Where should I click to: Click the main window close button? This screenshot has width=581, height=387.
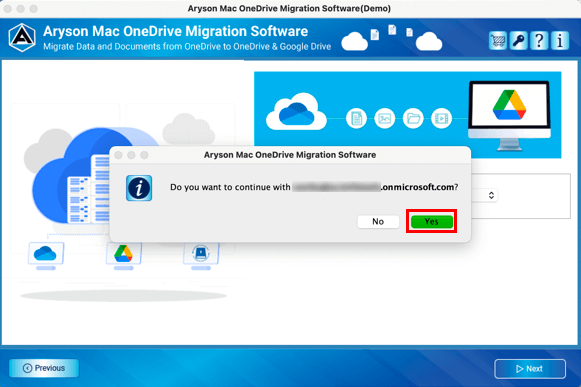(x=7, y=9)
